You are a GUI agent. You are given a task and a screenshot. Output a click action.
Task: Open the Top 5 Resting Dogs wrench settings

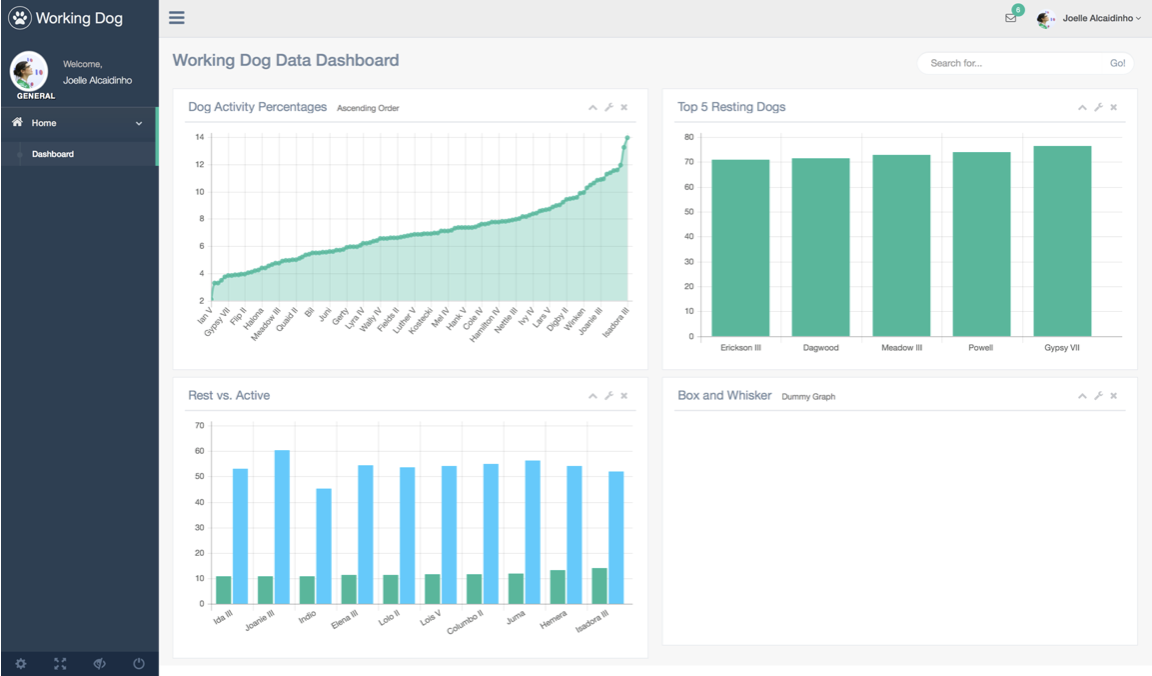click(x=1098, y=107)
